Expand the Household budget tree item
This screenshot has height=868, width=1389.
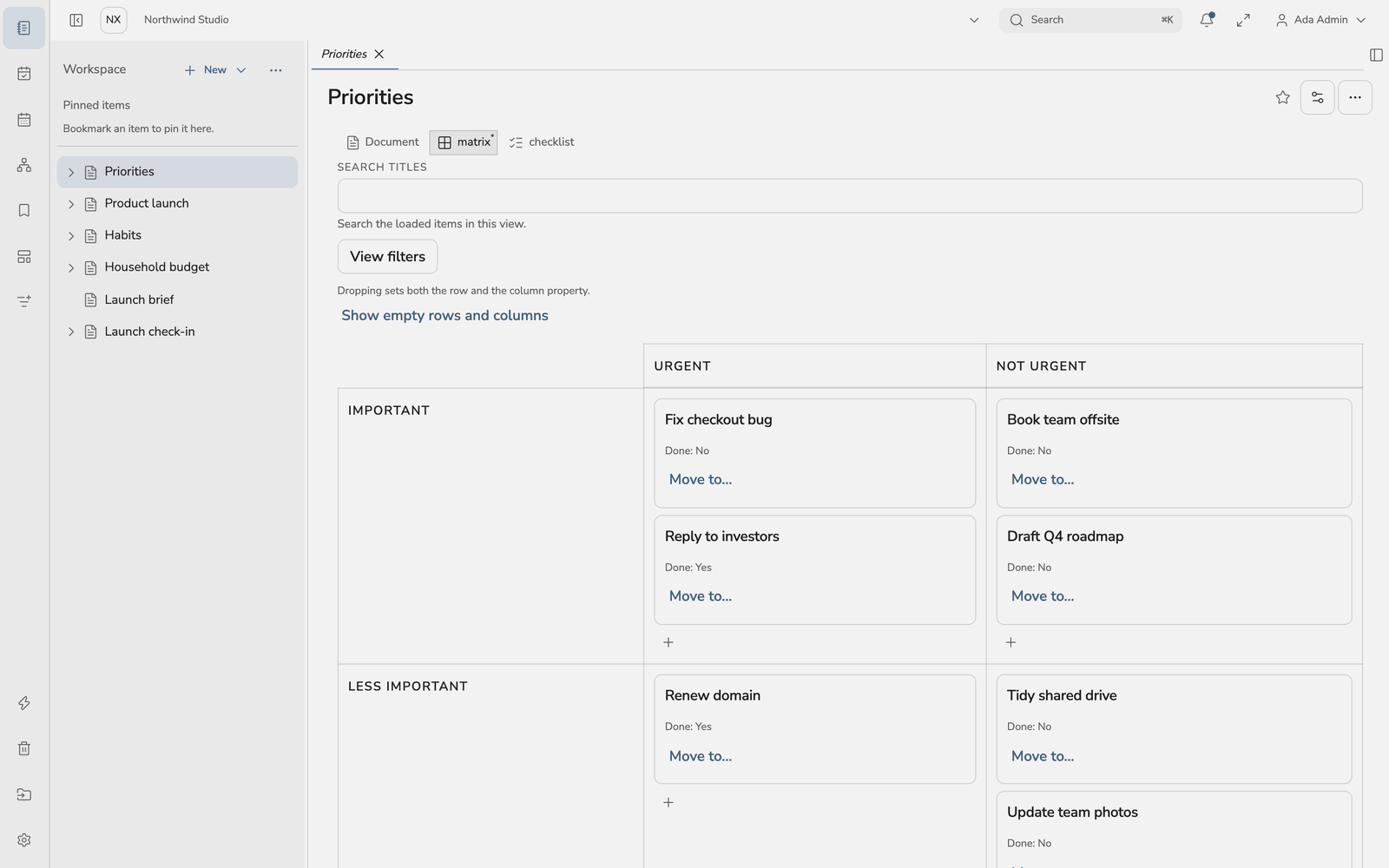(71, 268)
